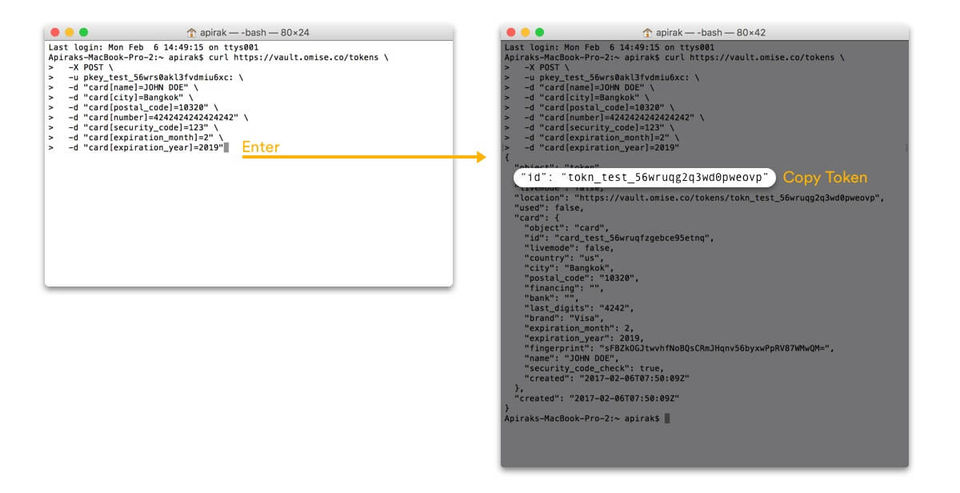Click the "brand": "Visa" line
Image resolution: width=960 pixels, height=493 pixels.
click(x=564, y=318)
